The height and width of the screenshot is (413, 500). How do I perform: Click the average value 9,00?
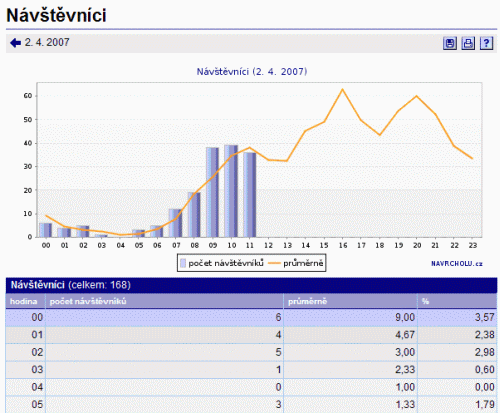point(405,317)
